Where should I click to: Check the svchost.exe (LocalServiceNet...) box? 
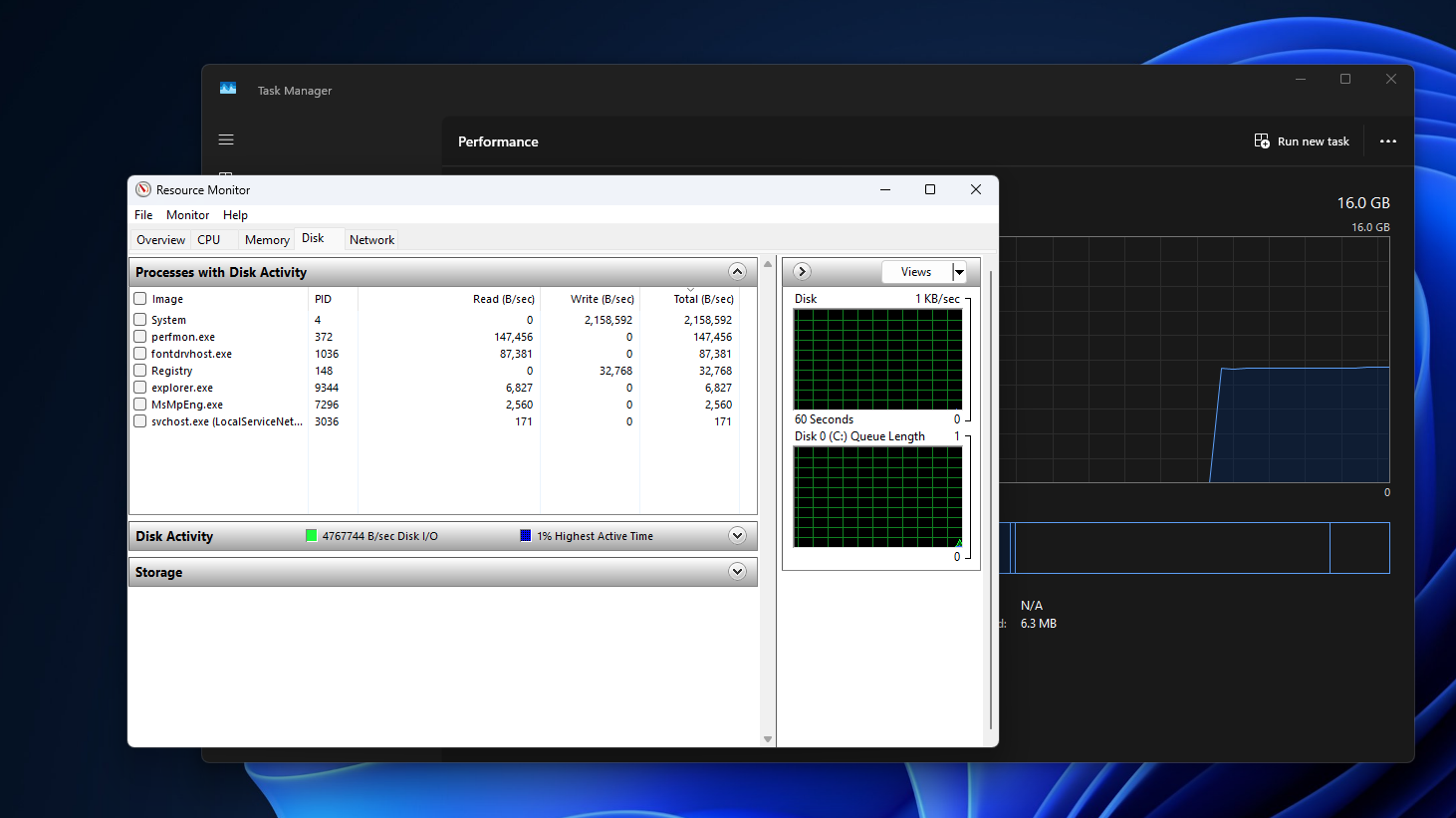coord(140,421)
